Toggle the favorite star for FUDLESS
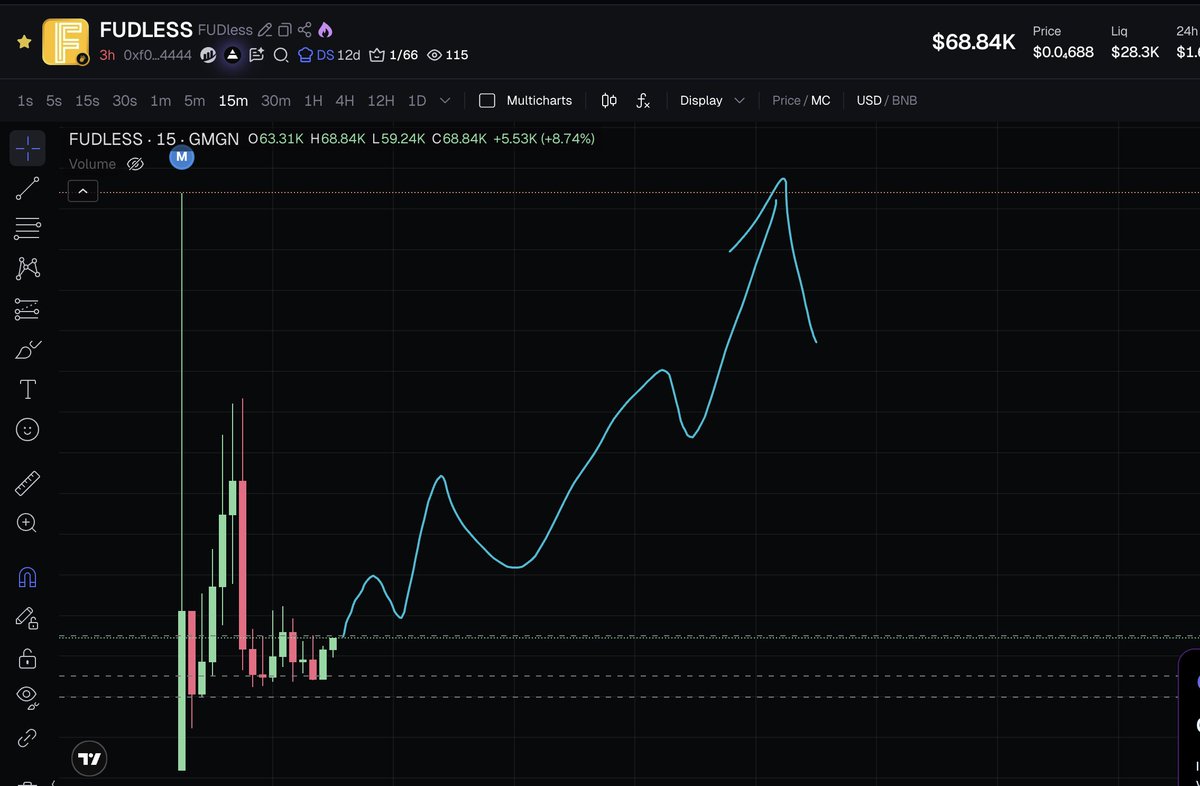 coord(24,42)
